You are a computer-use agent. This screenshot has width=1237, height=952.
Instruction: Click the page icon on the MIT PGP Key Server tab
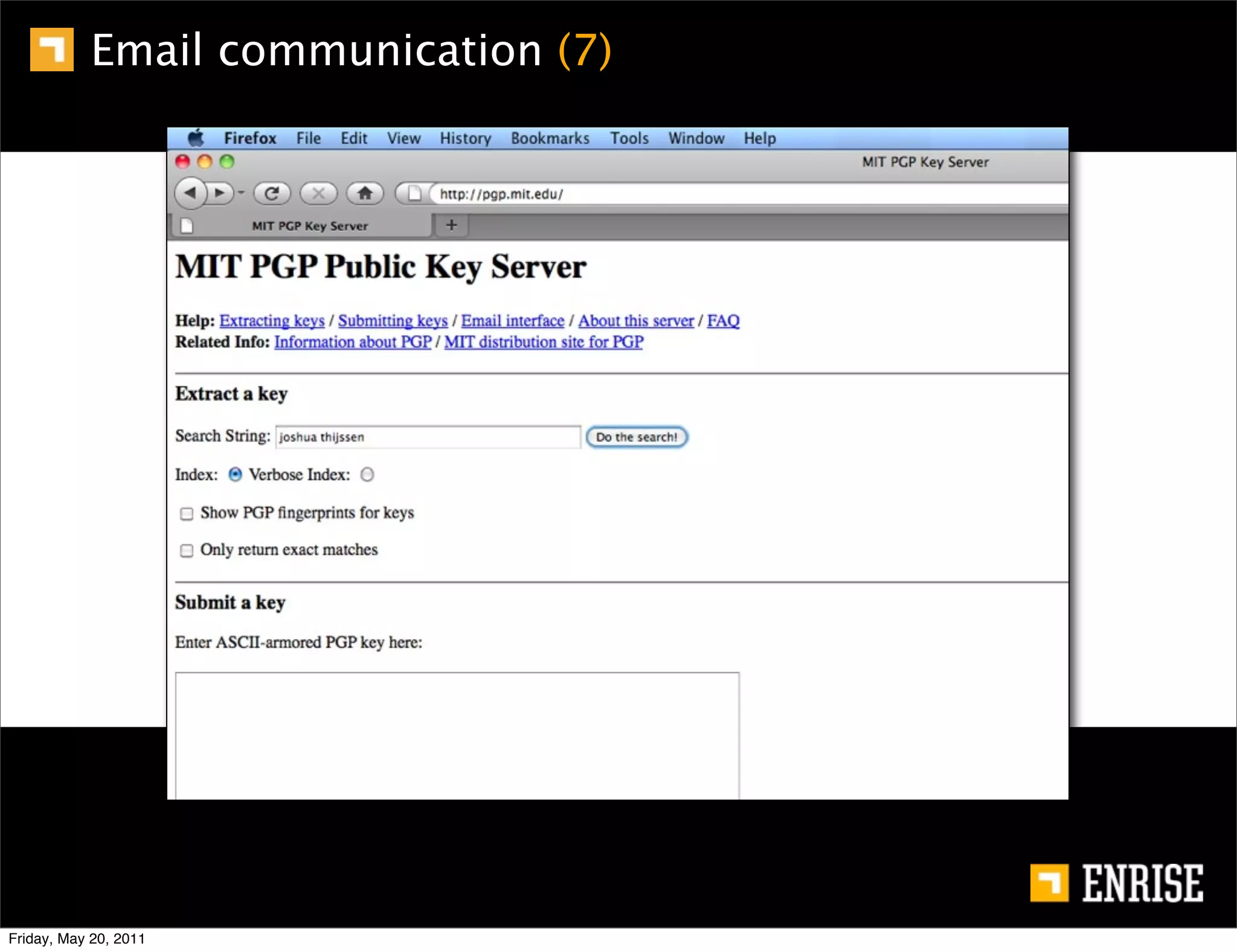tap(187, 226)
